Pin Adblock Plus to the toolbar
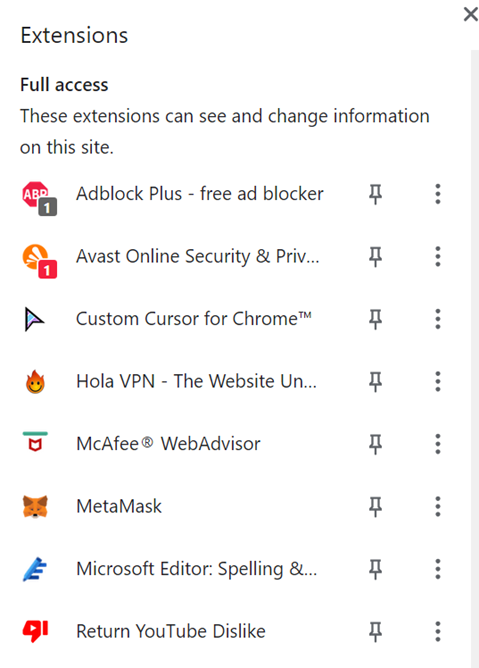Image resolution: width=479 pixels, height=668 pixels. [375, 194]
